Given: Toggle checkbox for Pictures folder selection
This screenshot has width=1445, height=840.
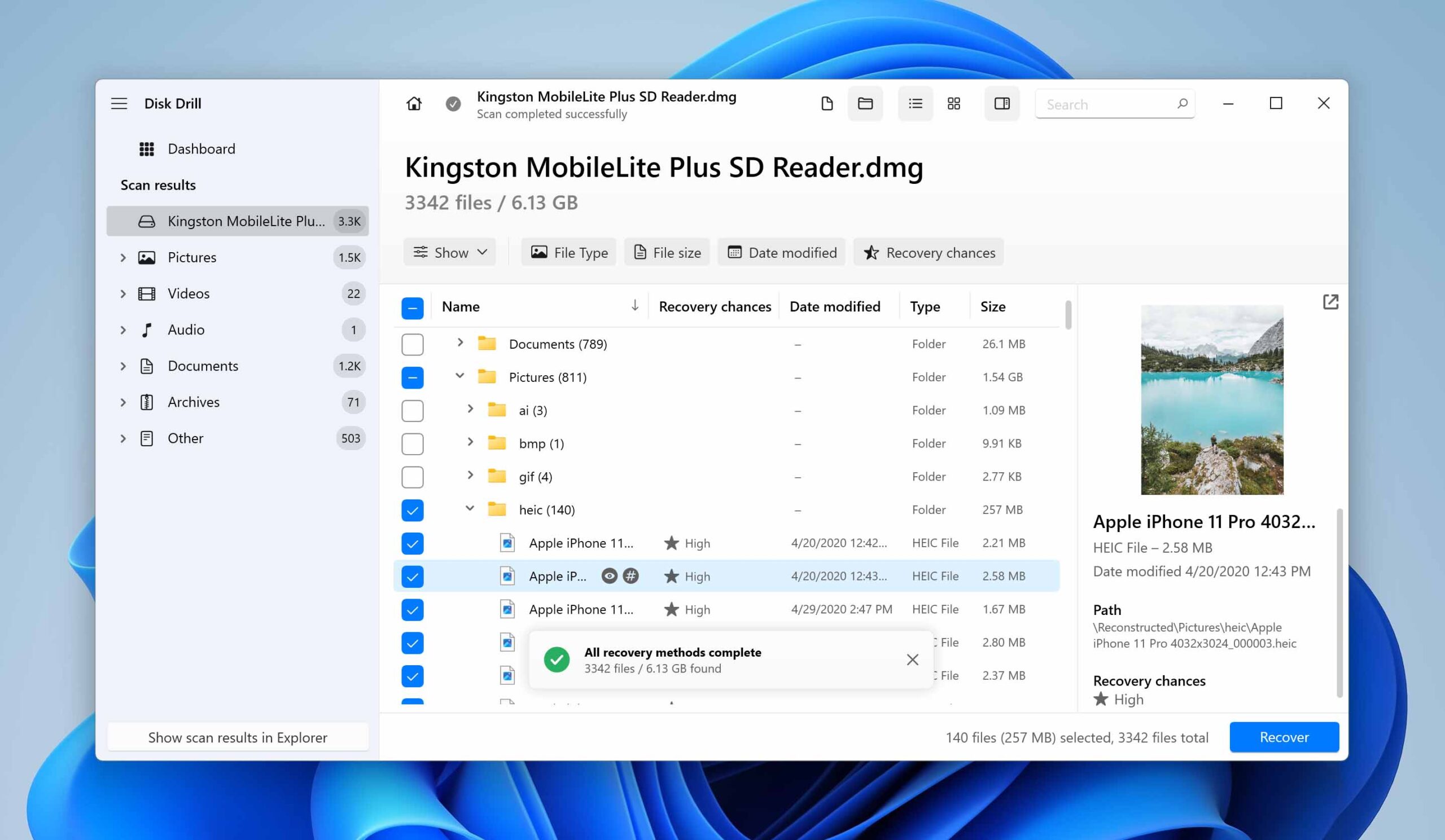Looking at the screenshot, I should 412,377.
